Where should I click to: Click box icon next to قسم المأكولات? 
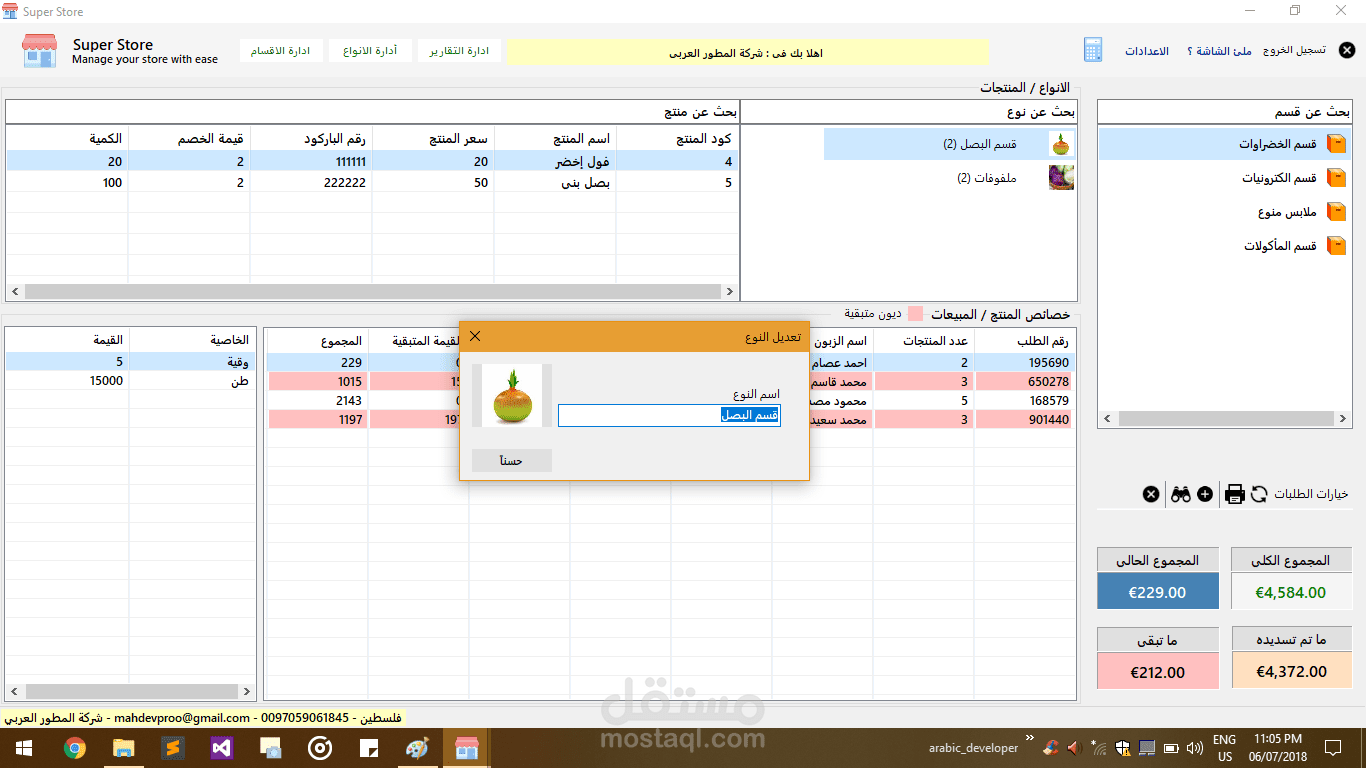pyautogui.click(x=1336, y=246)
